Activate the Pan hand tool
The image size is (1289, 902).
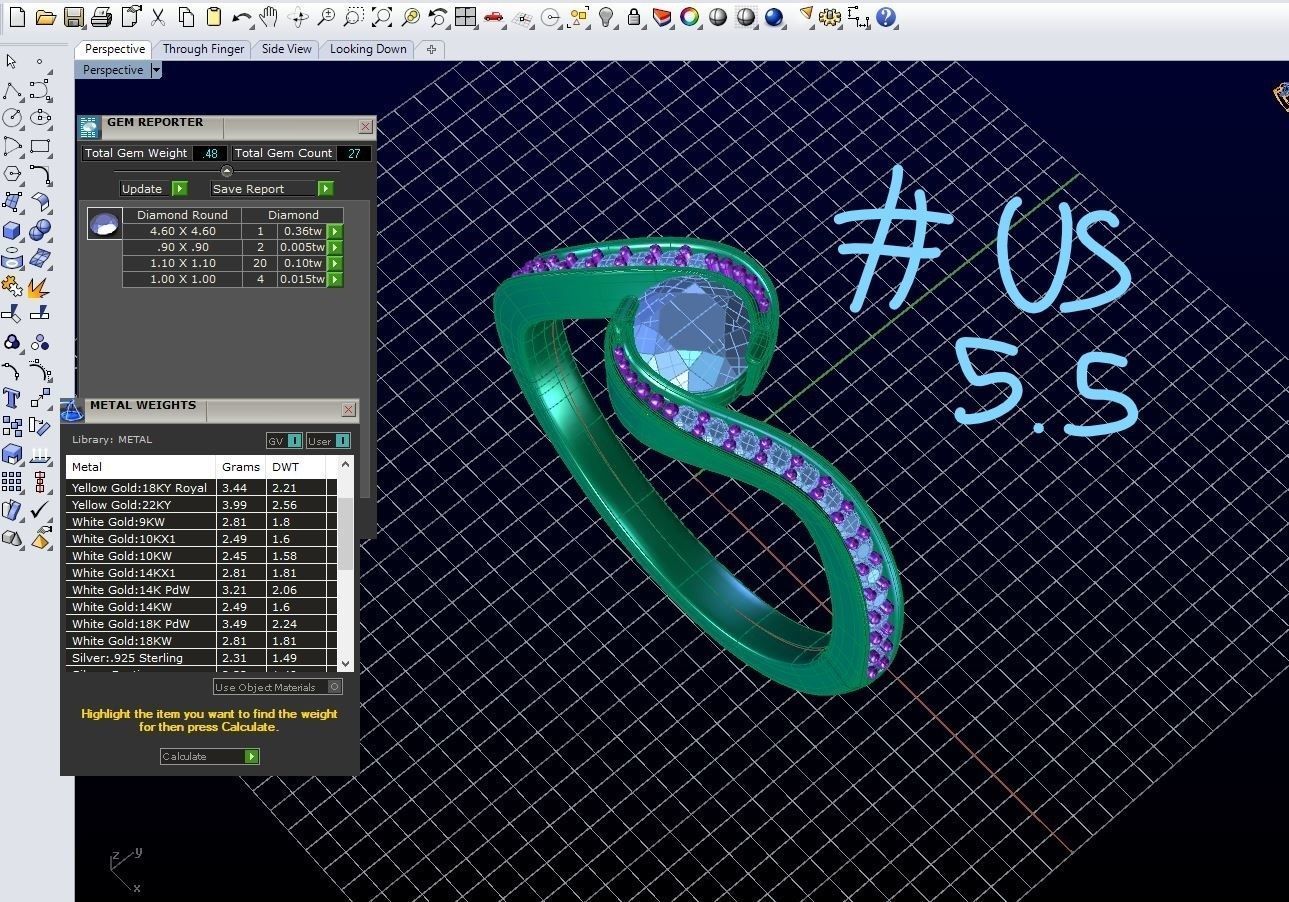tap(268, 17)
